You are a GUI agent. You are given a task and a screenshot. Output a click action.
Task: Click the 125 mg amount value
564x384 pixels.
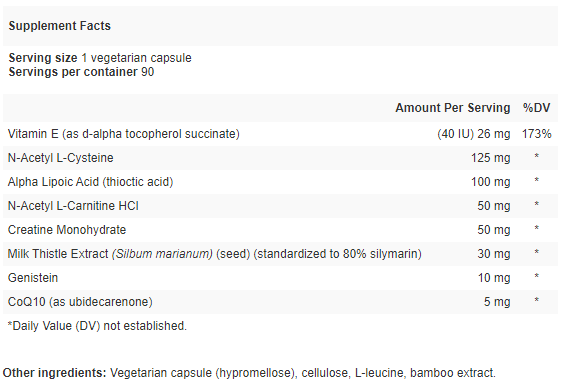click(x=491, y=158)
